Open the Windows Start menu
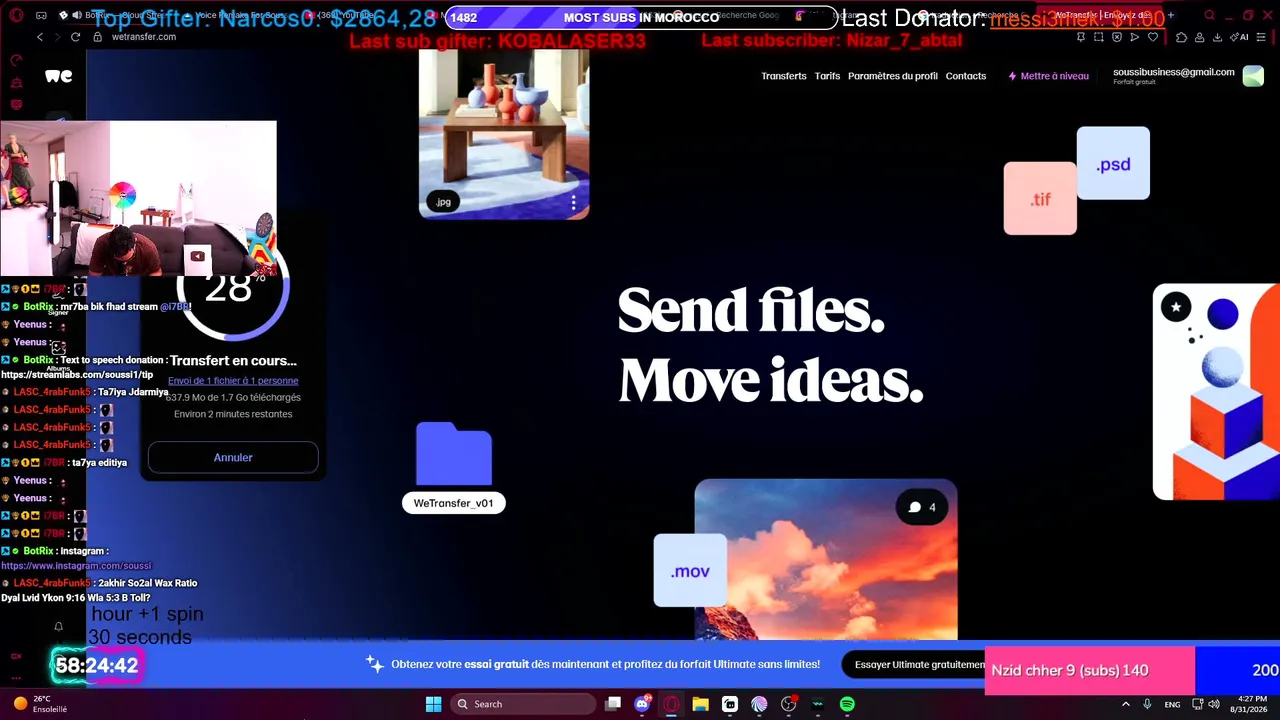1280x720 pixels. (x=433, y=704)
